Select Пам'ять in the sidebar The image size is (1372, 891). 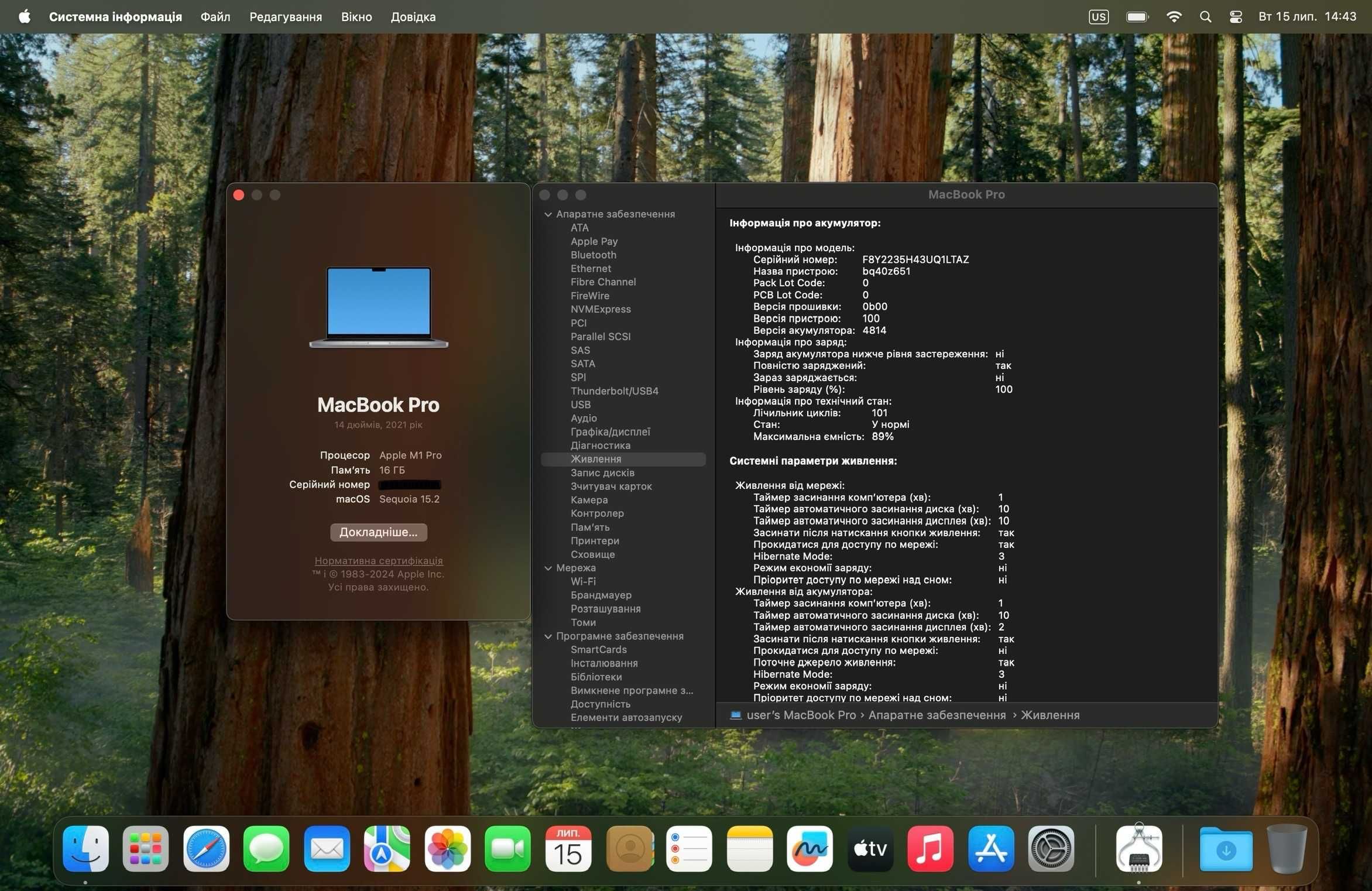(x=590, y=527)
